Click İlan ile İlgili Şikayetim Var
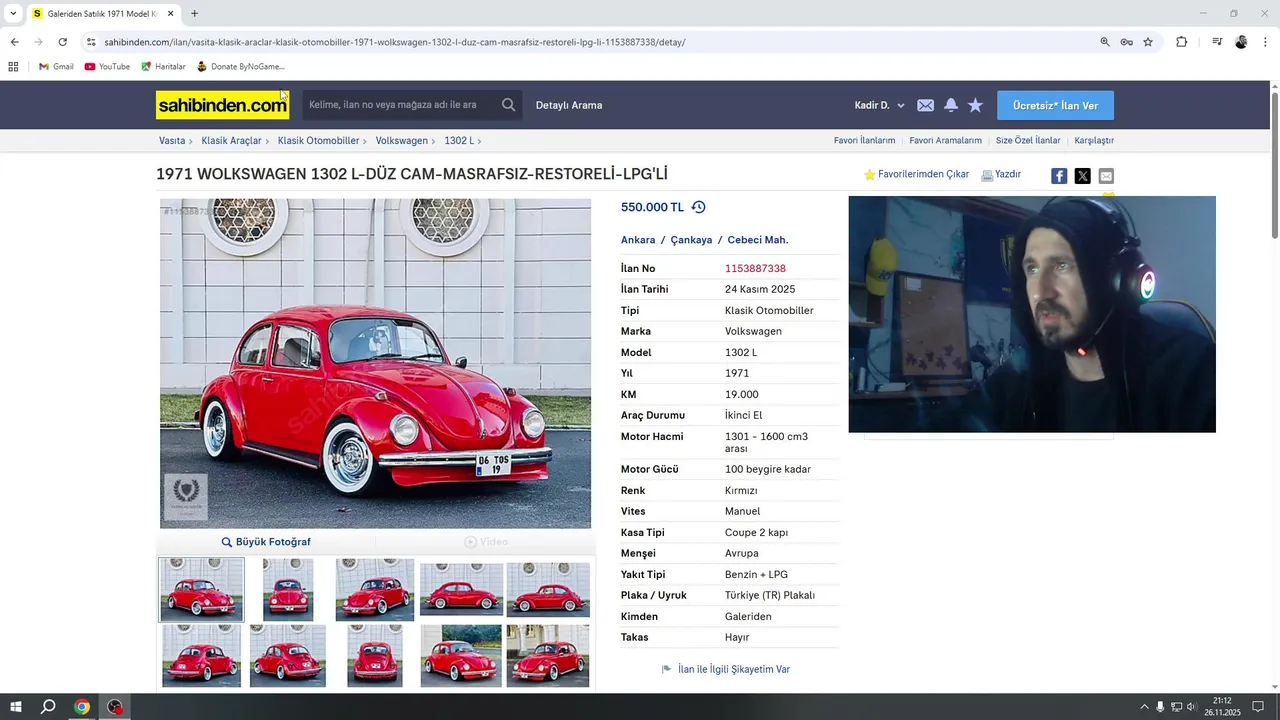 coord(726,669)
